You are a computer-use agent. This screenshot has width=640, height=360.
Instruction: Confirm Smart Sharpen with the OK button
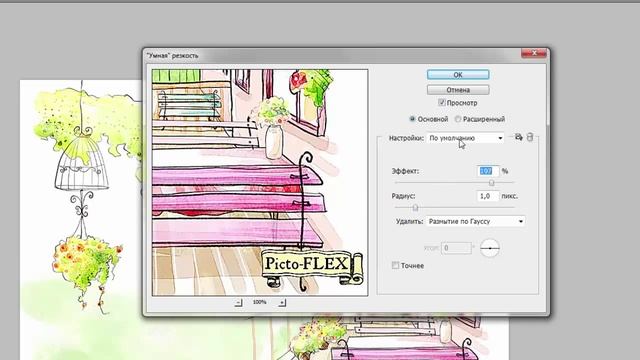coord(458,75)
